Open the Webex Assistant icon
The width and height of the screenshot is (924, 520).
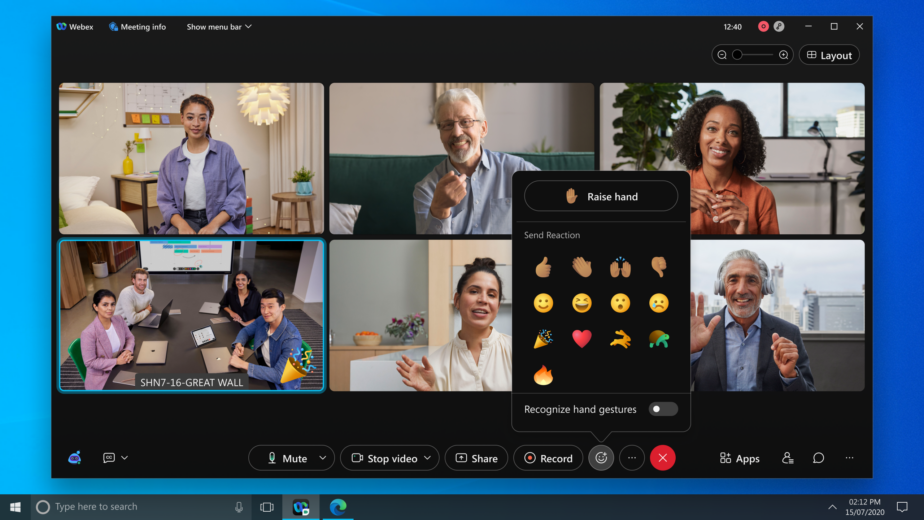75,458
